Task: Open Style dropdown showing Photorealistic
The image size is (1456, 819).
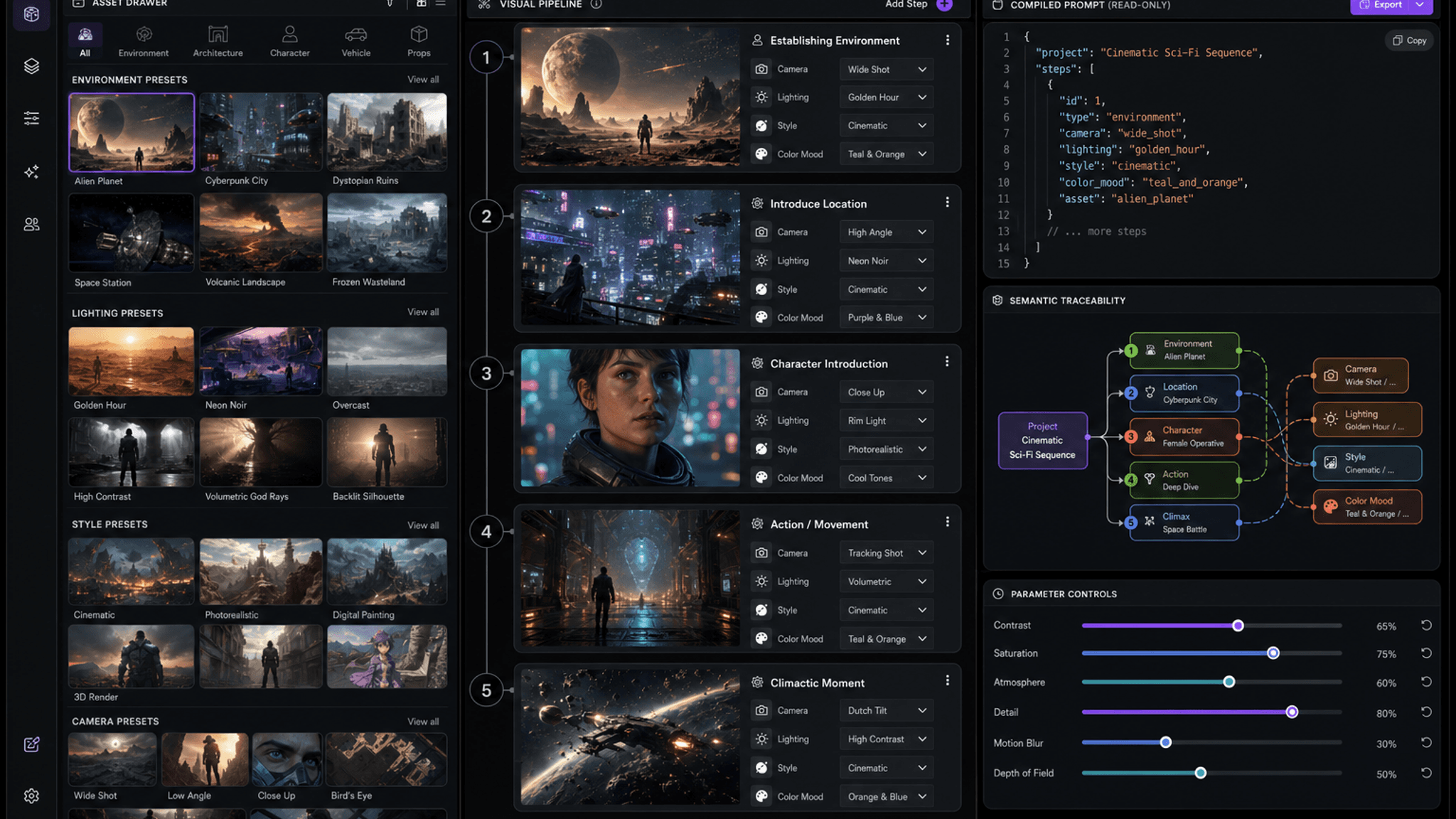Action: point(886,449)
